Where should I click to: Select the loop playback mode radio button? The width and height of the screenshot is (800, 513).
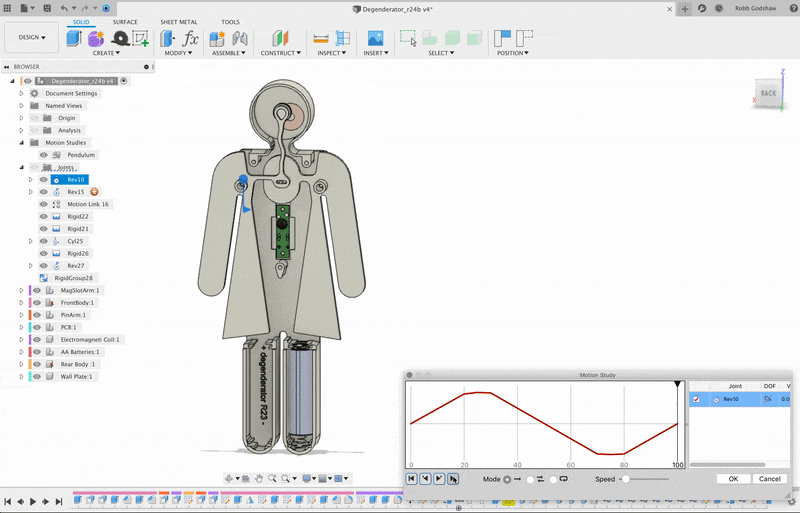553,479
